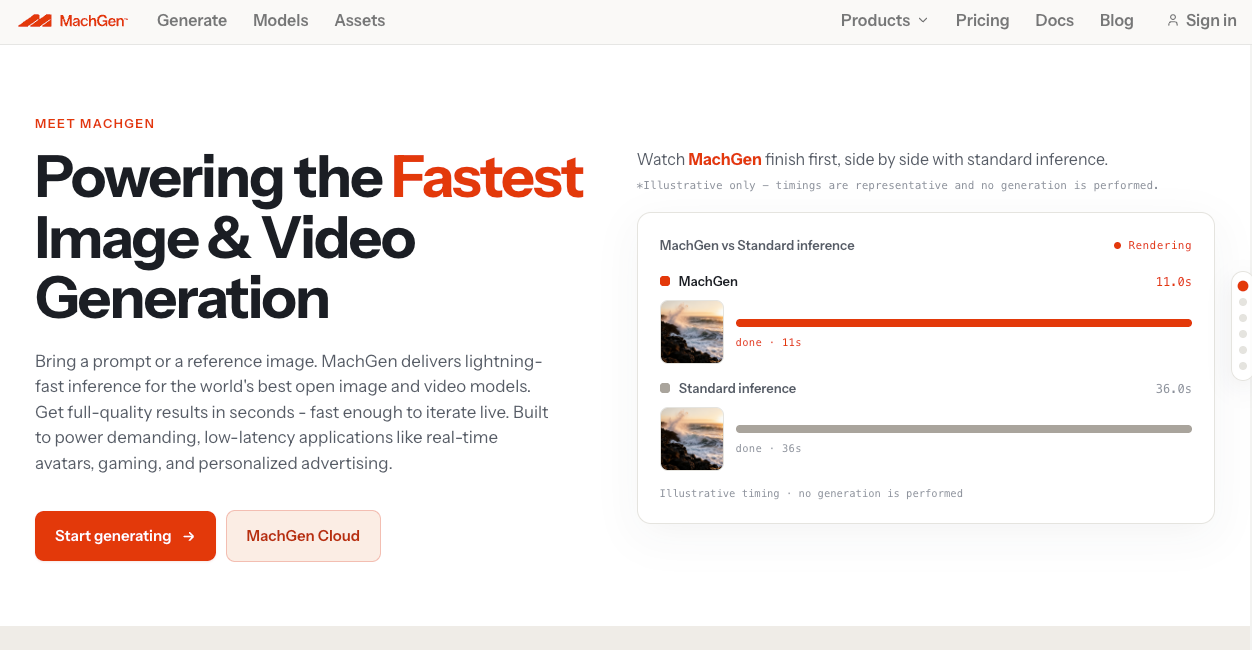Click the user icon beside Sign in

click(x=1173, y=20)
